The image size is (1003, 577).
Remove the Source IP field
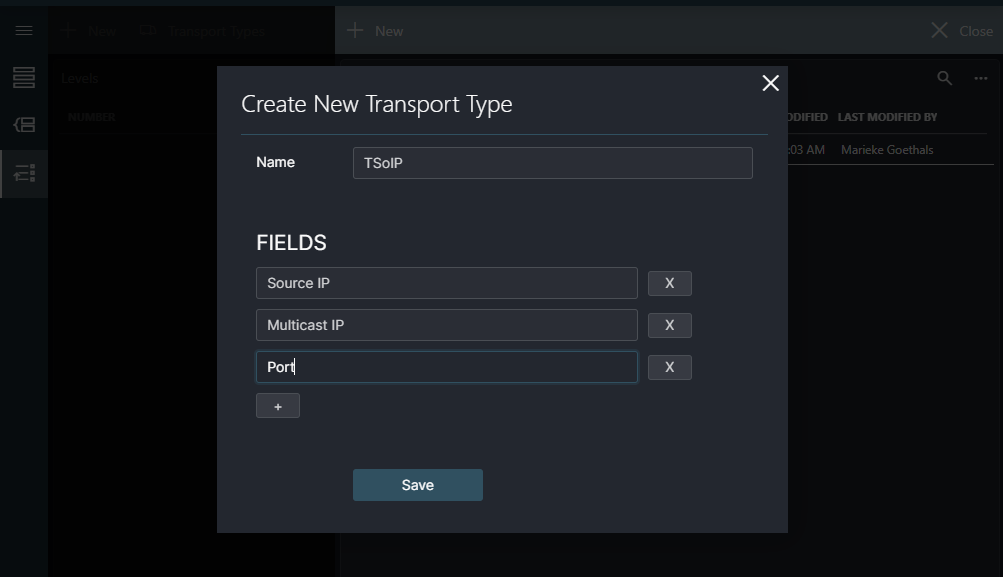point(669,283)
